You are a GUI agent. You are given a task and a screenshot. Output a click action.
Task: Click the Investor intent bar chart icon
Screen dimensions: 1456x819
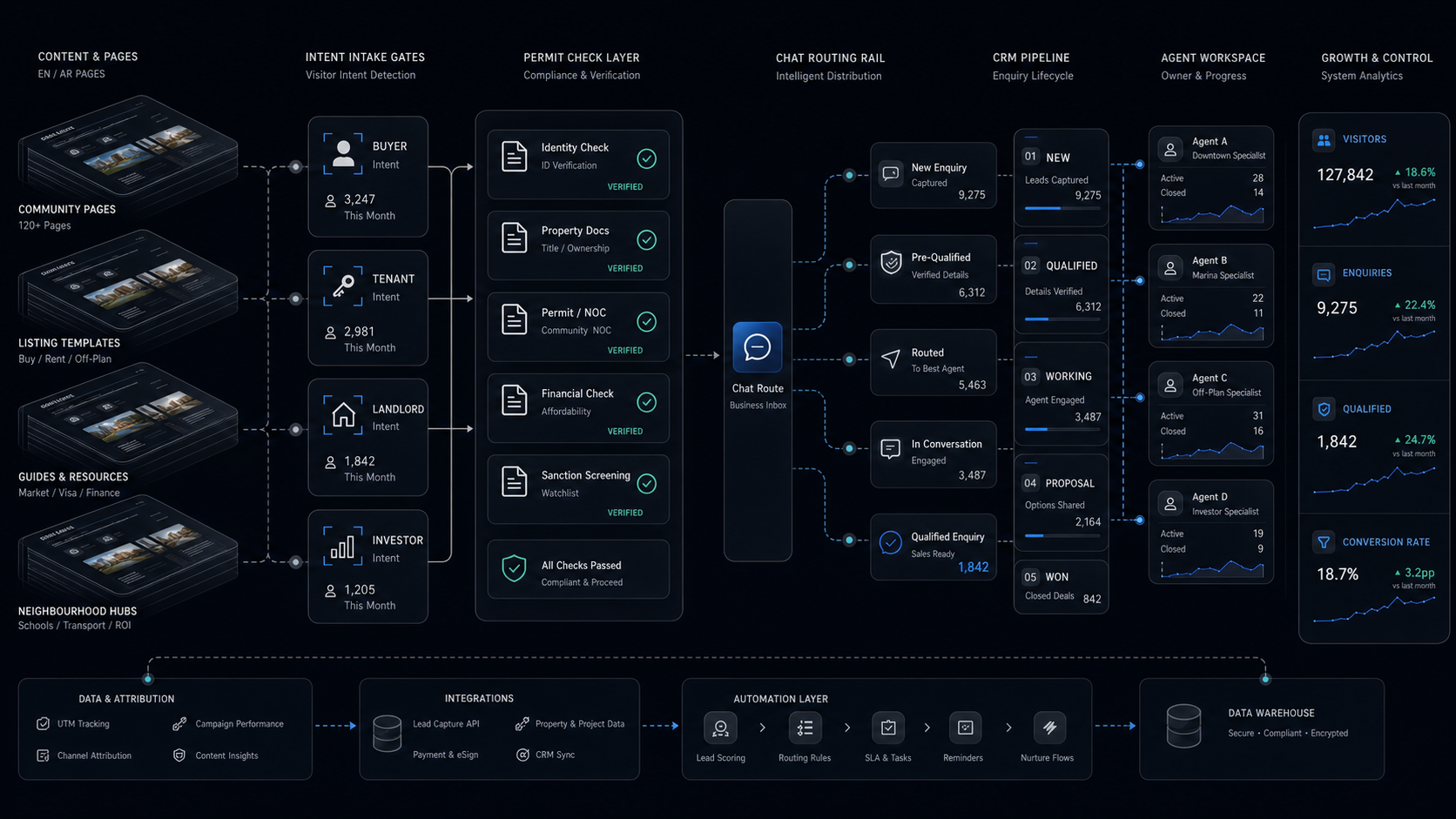click(x=343, y=547)
